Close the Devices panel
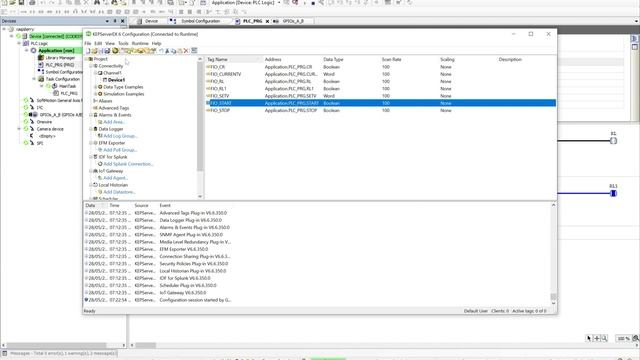 [122, 21]
